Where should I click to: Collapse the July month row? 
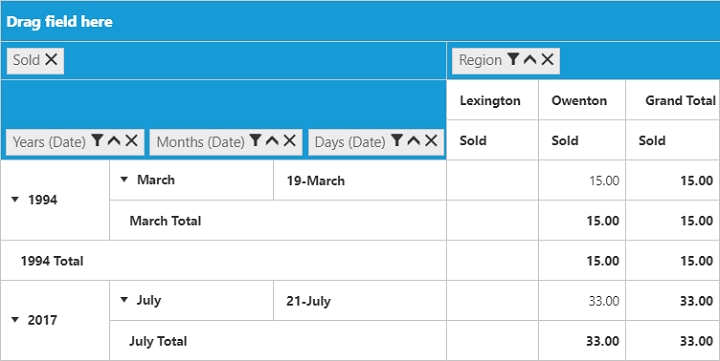tap(124, 300)
